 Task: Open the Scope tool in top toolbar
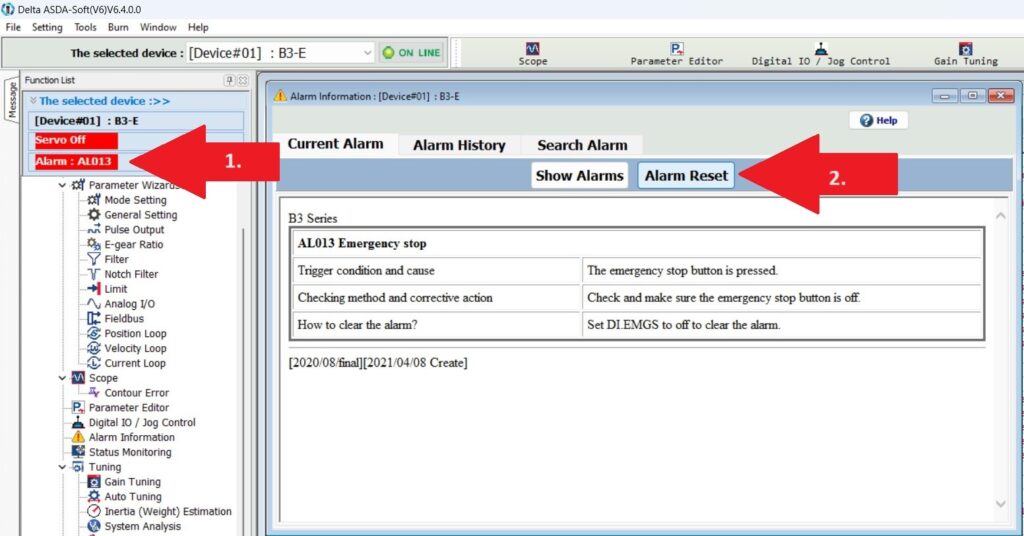(532, 53)
